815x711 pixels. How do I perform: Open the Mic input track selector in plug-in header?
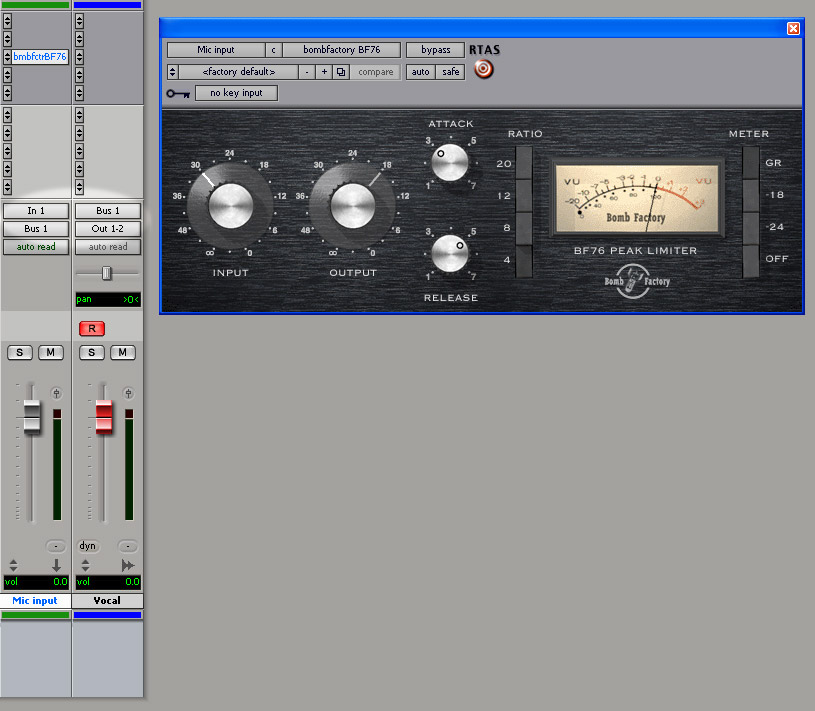(216, 49)
